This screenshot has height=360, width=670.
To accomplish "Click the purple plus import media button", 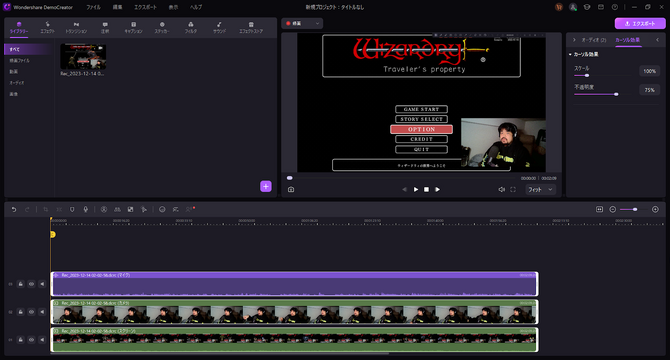I will pyautogui.click(x=266, y=186).
